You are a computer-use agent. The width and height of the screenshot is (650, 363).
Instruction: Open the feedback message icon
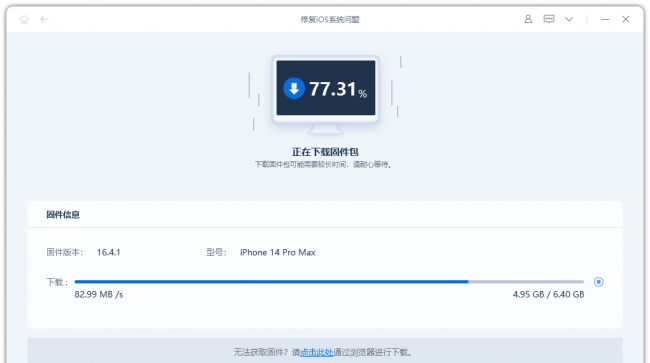pos(549,19)
